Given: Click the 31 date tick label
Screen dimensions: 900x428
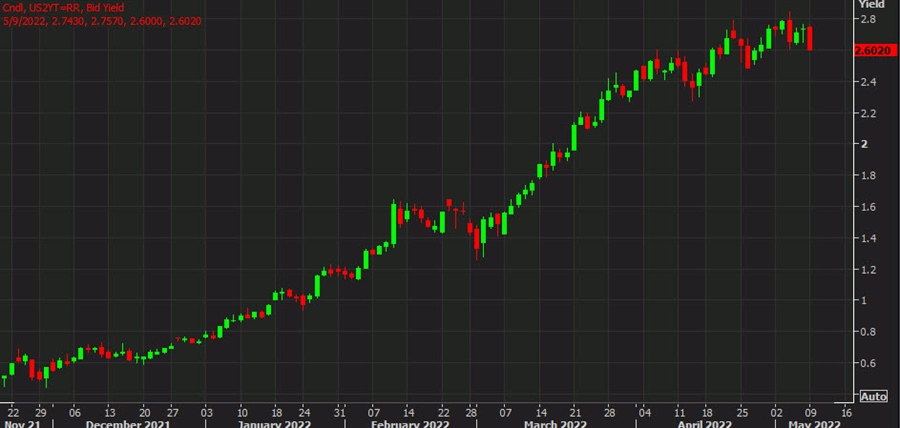Looking at the screenshot, I should click(x=339, y=412).
